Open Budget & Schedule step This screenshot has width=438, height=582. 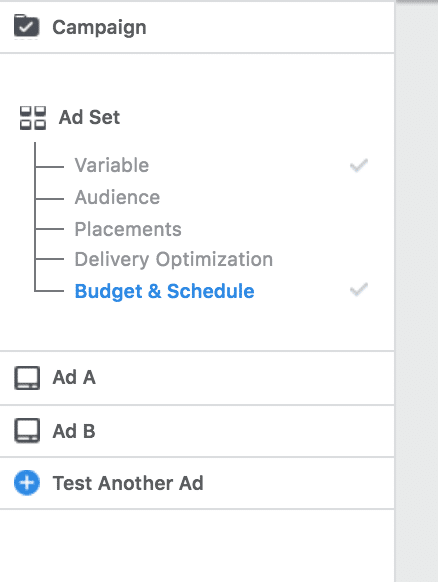tap(164, 291)
